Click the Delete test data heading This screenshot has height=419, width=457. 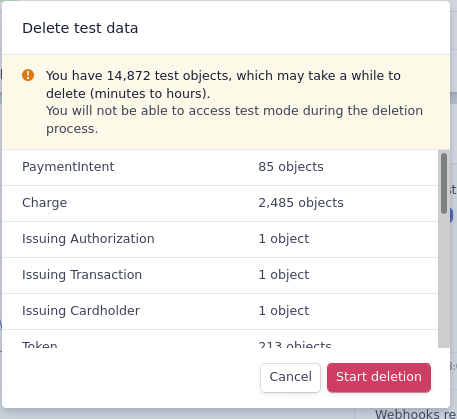click(80, 28)
